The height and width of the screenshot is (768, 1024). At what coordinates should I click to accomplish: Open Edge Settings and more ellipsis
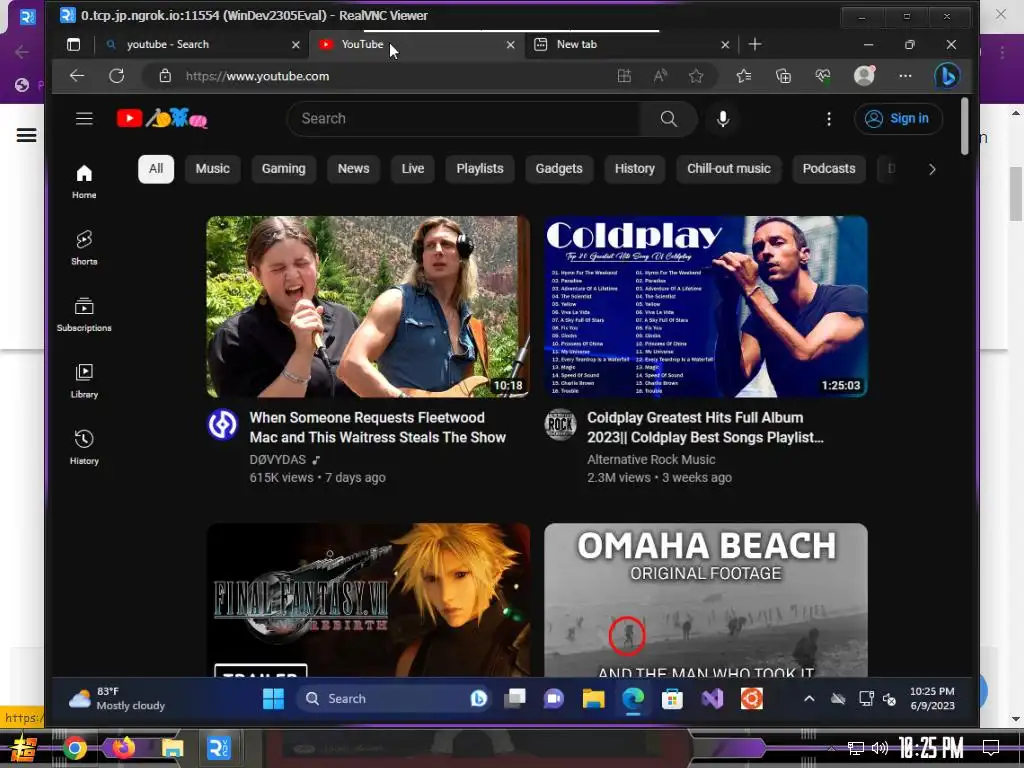pyautogui.click(x=905, y=76)
